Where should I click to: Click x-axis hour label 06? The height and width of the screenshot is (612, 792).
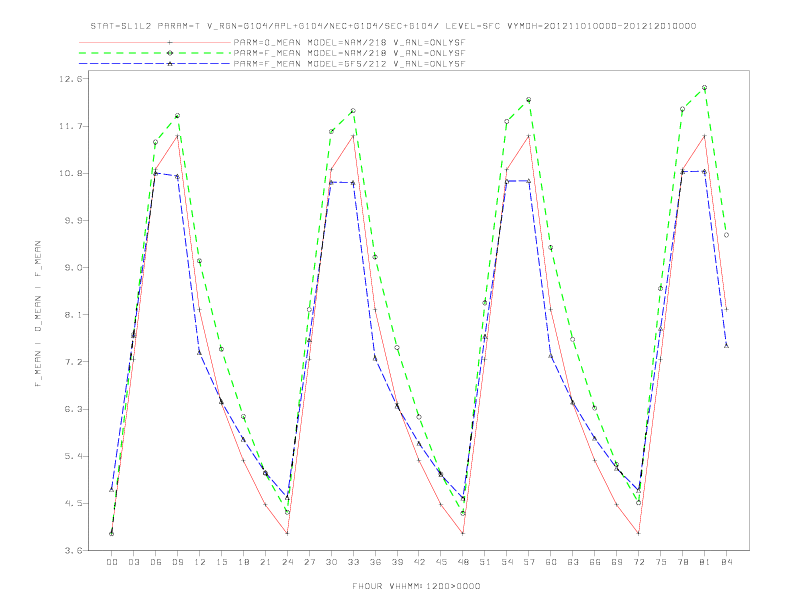(x=156, y=562)
